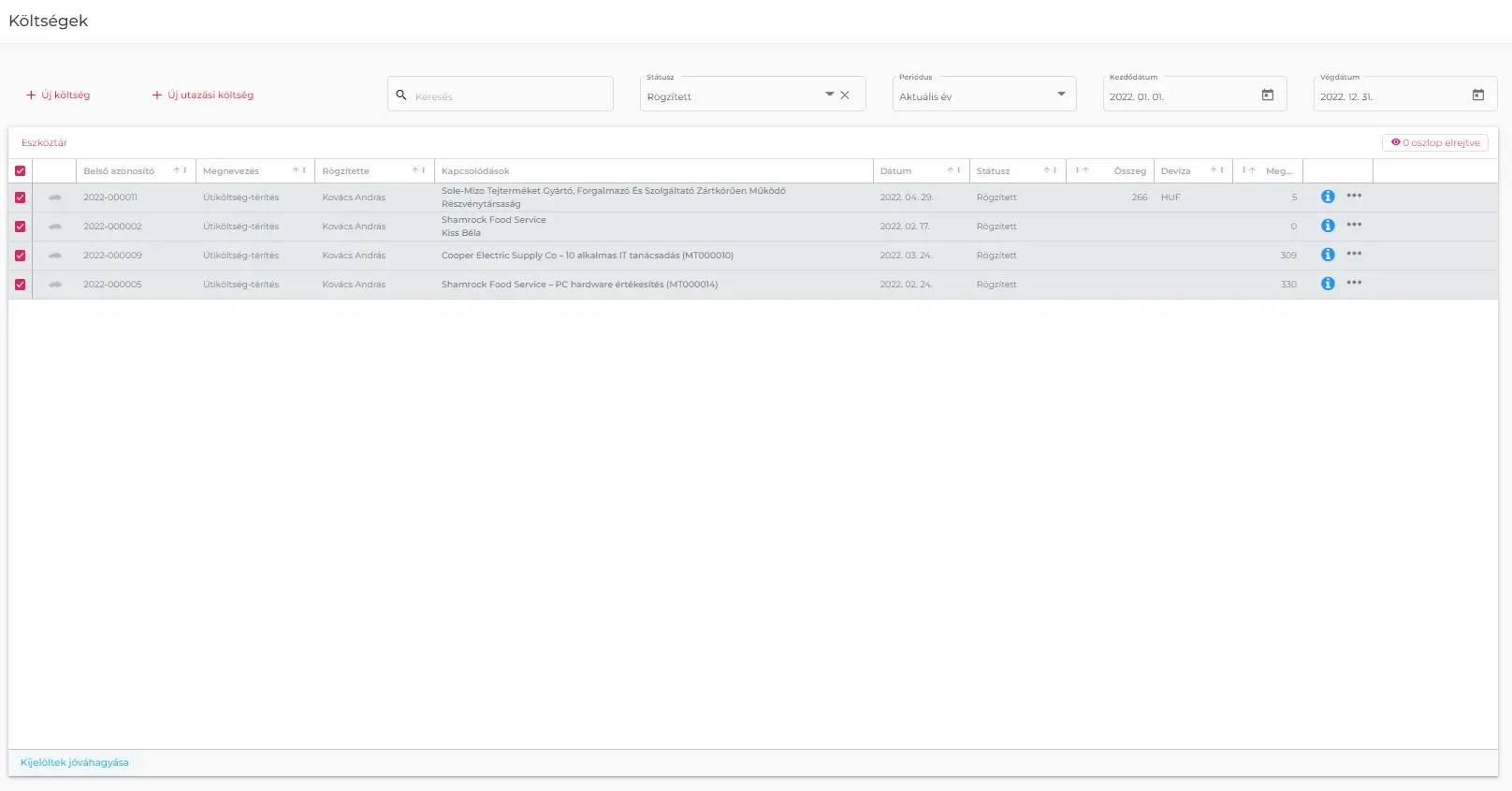Open the Kezdődátum calendar picker
This screenshot has width=1512, height=791.
(1267, 95)
